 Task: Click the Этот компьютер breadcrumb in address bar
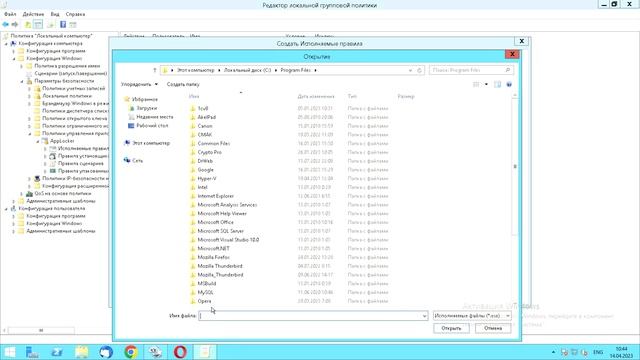(196, 70)
